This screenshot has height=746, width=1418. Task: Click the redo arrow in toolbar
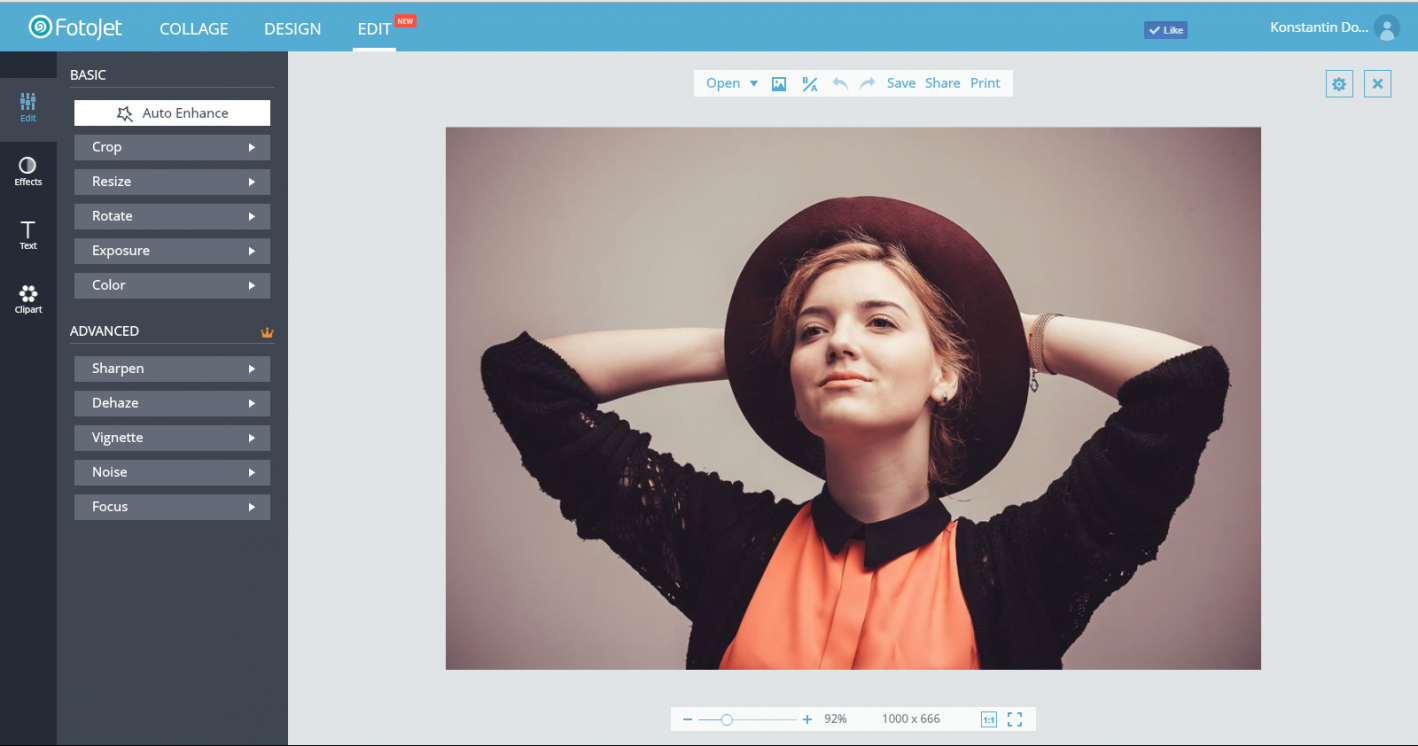(x=867, y=84)
